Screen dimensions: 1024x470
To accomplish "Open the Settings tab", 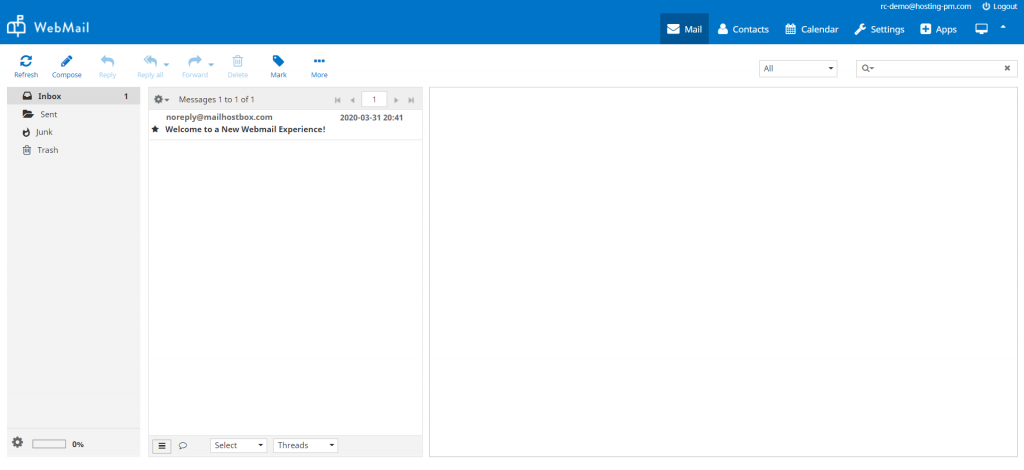I will [880, 29].
